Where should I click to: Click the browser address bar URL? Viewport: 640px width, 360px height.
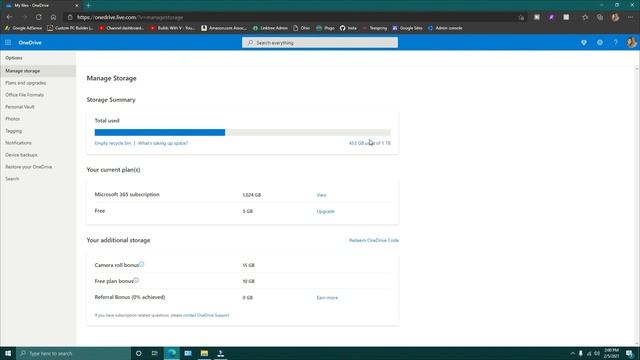coord(130,17)
